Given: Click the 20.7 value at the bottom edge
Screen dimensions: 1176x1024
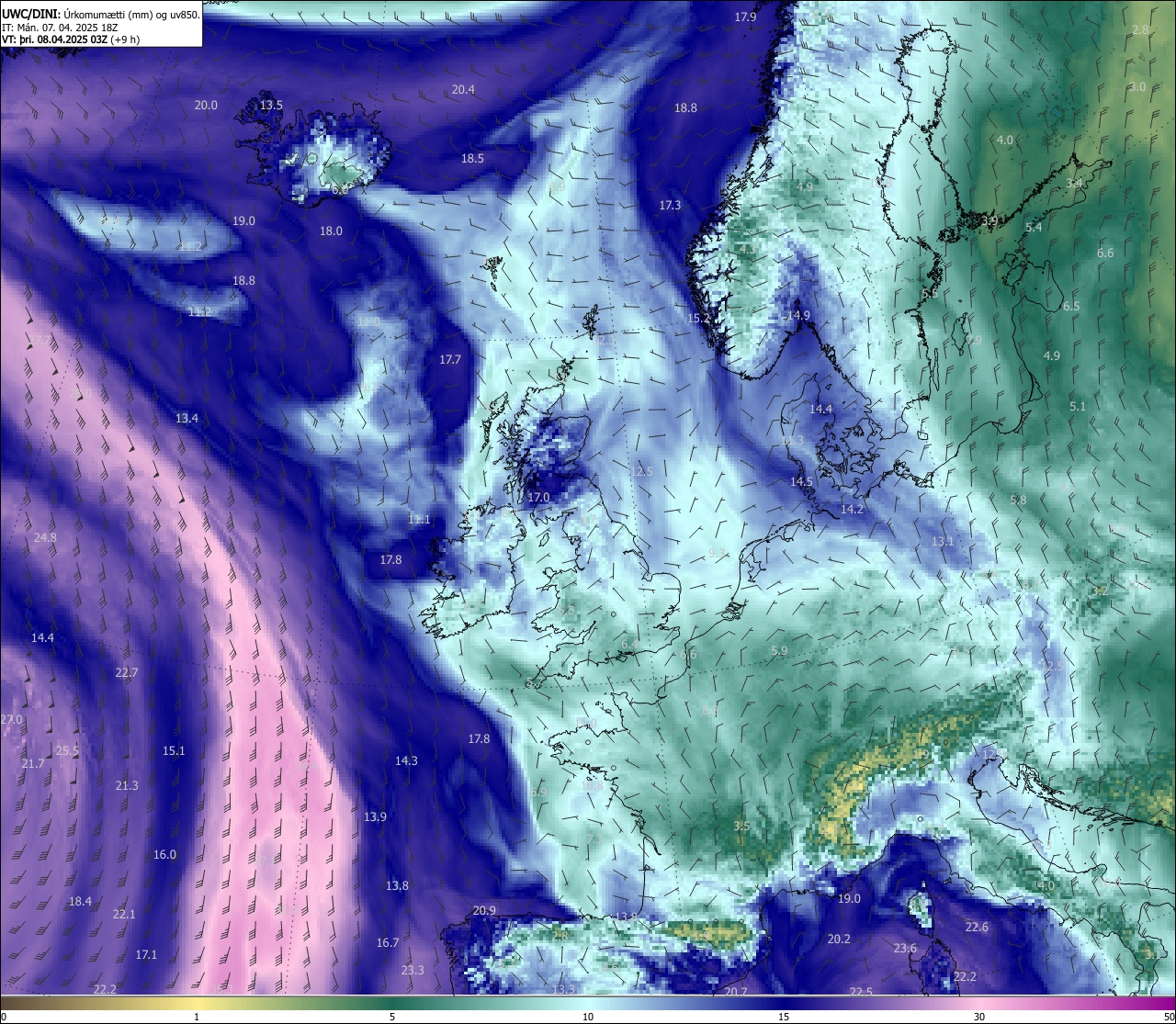Looking at the screenshot, I should point(735,992).
